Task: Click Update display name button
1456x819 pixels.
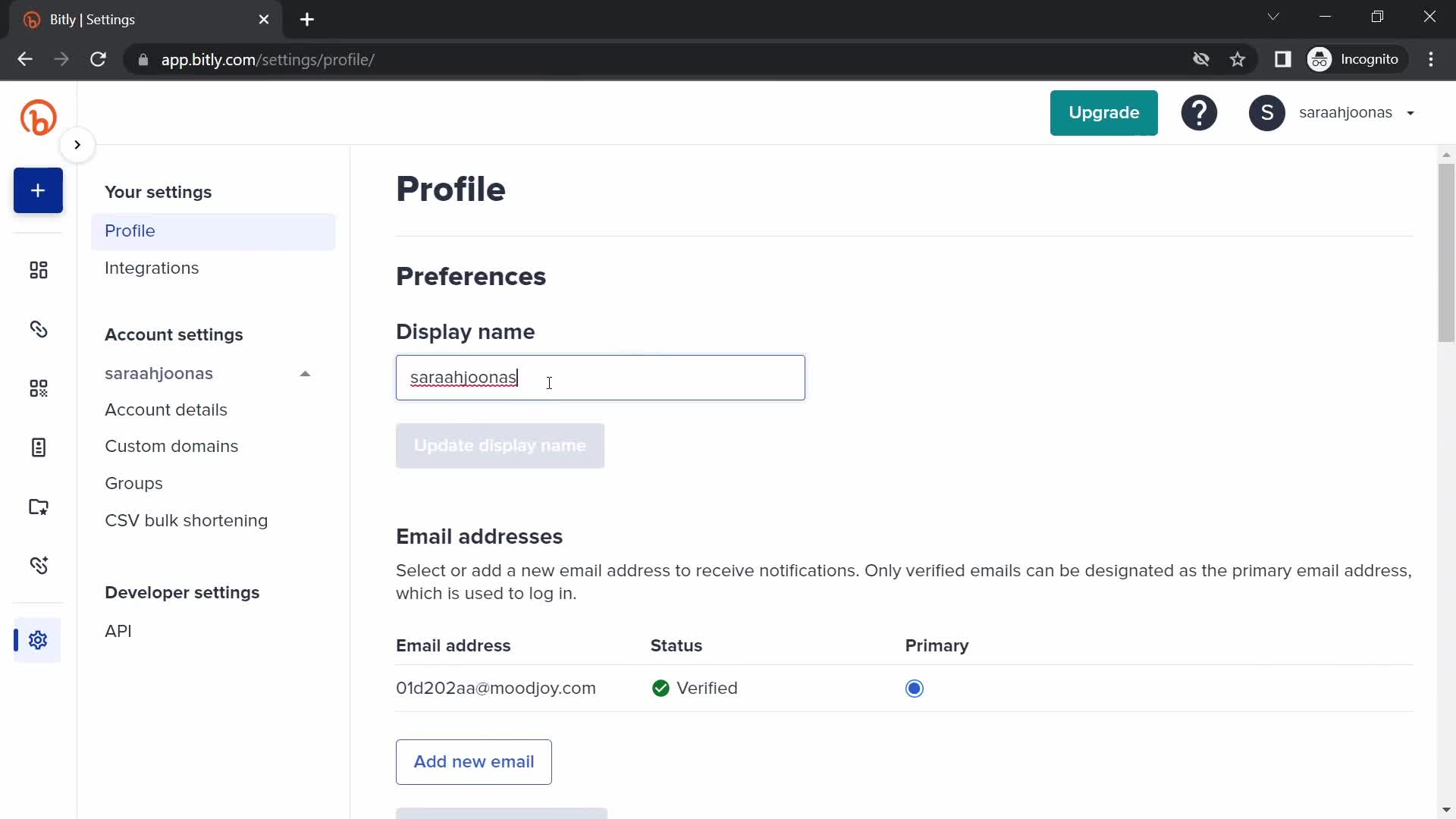Action: point(500,446)
